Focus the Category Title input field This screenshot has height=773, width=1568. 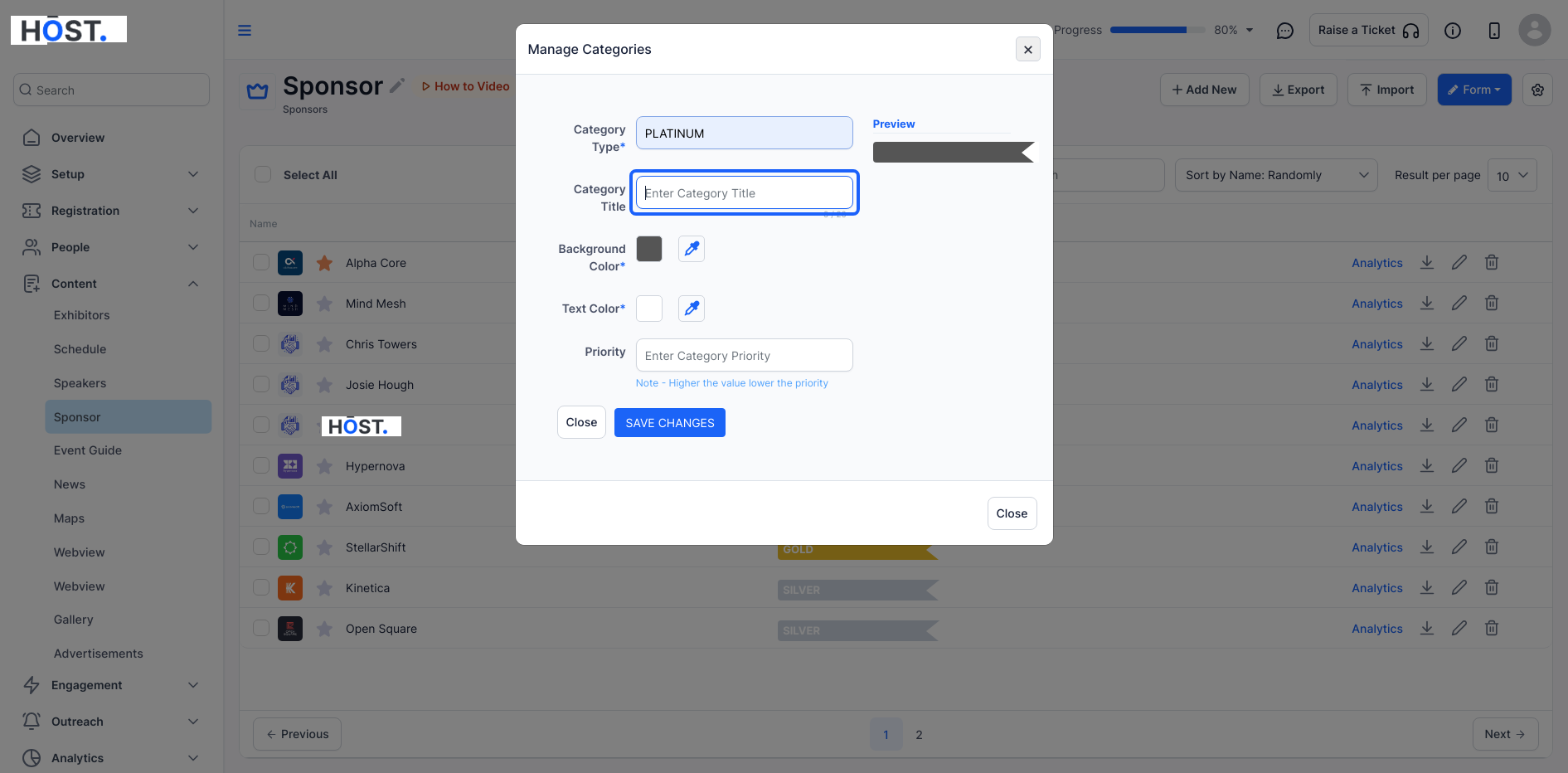click(745, 192)
